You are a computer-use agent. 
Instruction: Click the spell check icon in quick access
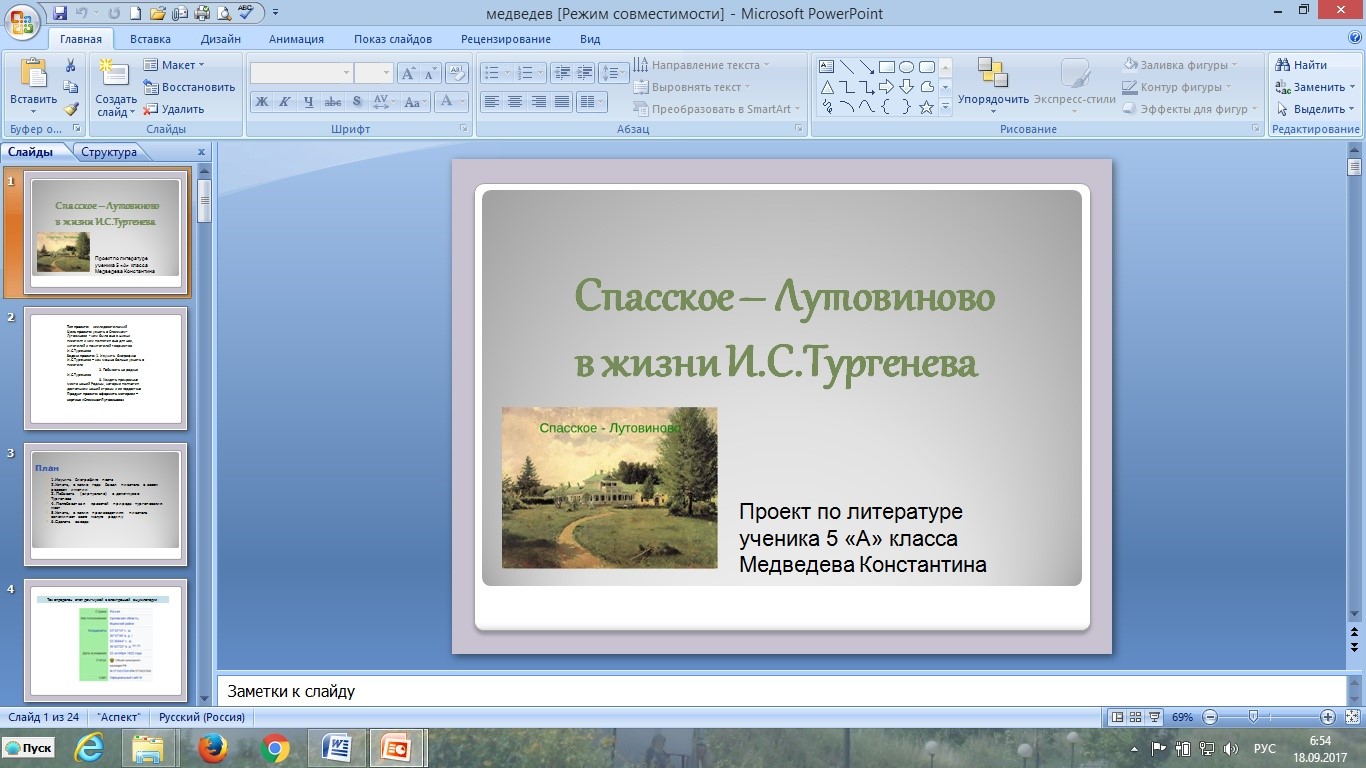point(247,14)
